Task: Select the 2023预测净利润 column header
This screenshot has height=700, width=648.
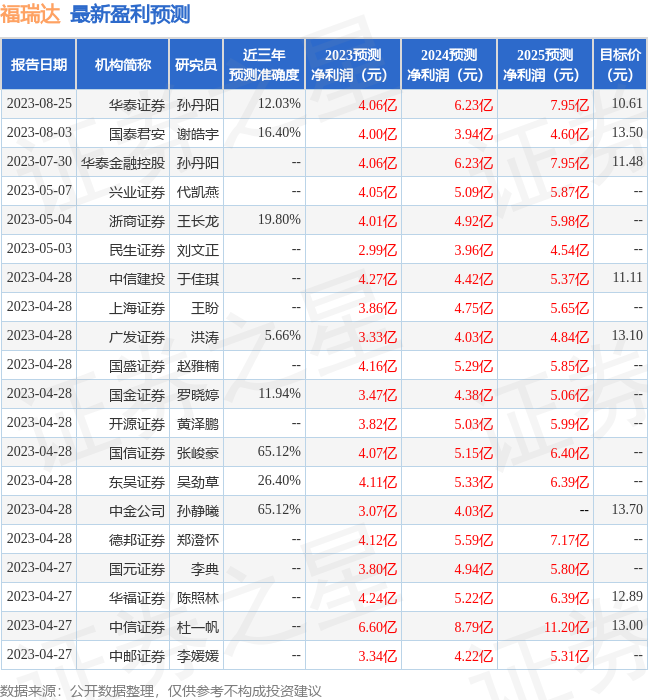Action: click(x=353, y=64)
